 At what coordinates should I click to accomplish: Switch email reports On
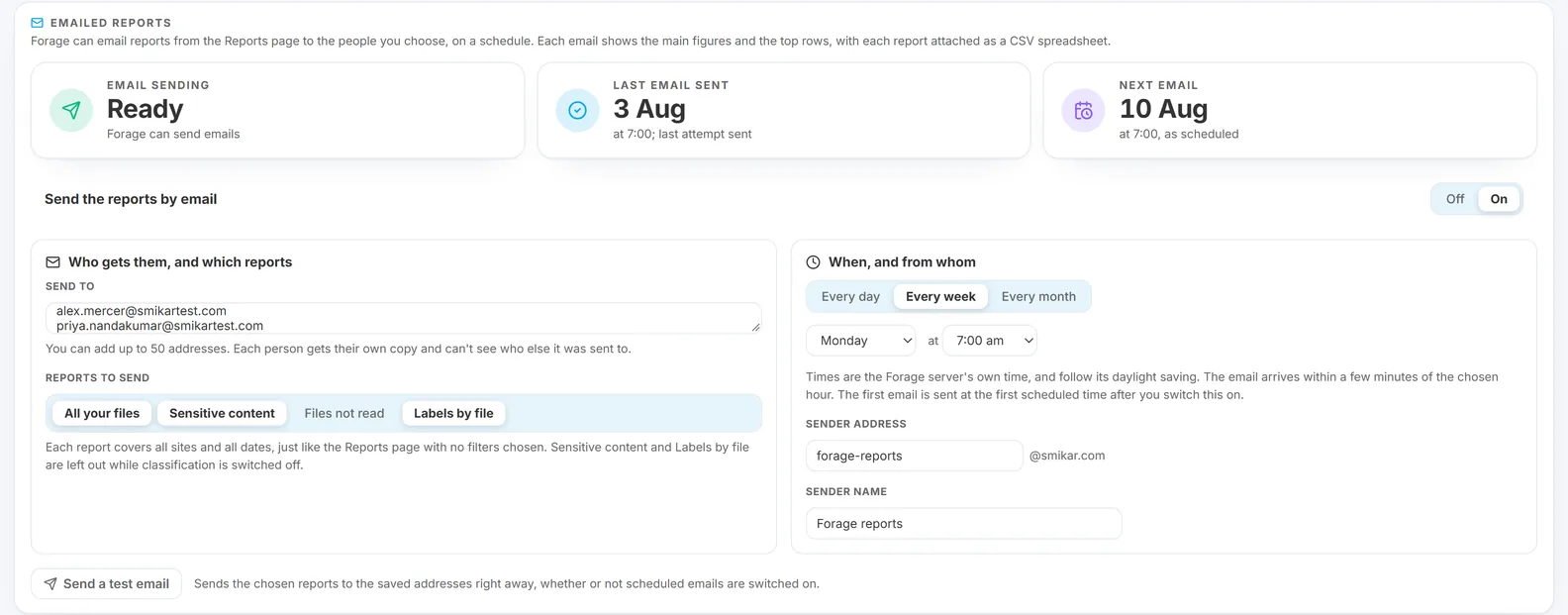[x=1499, y=199]
